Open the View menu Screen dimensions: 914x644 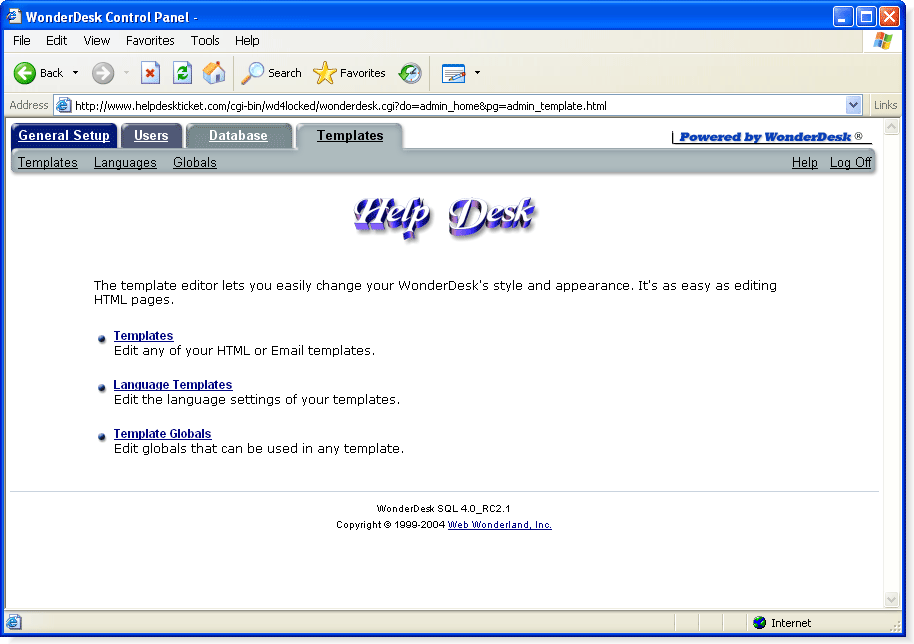tap(97, 41)
